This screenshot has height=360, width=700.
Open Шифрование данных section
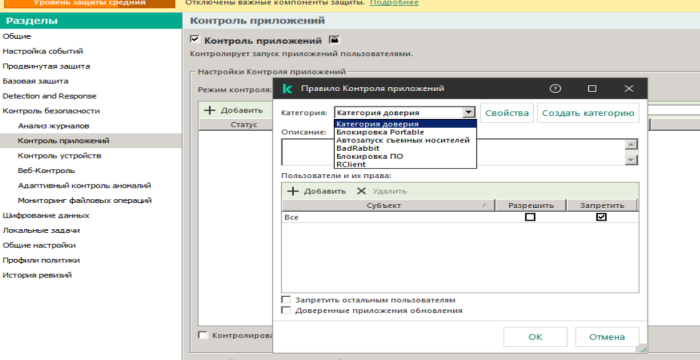point(46,215)
